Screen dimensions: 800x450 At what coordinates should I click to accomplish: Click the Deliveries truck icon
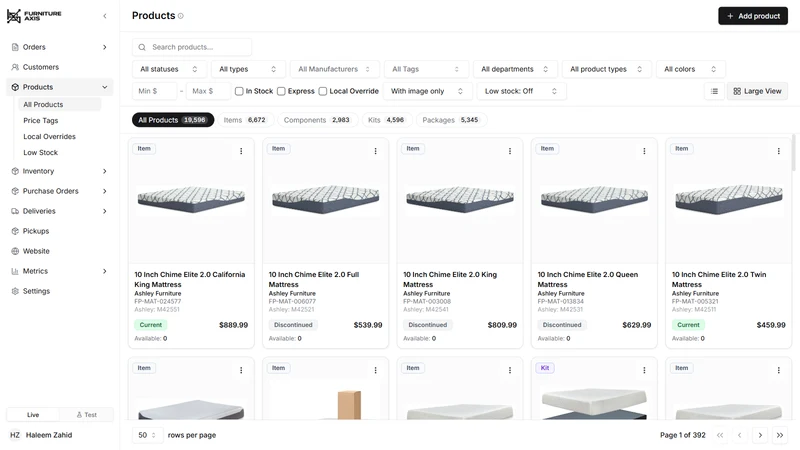(15, 211)
